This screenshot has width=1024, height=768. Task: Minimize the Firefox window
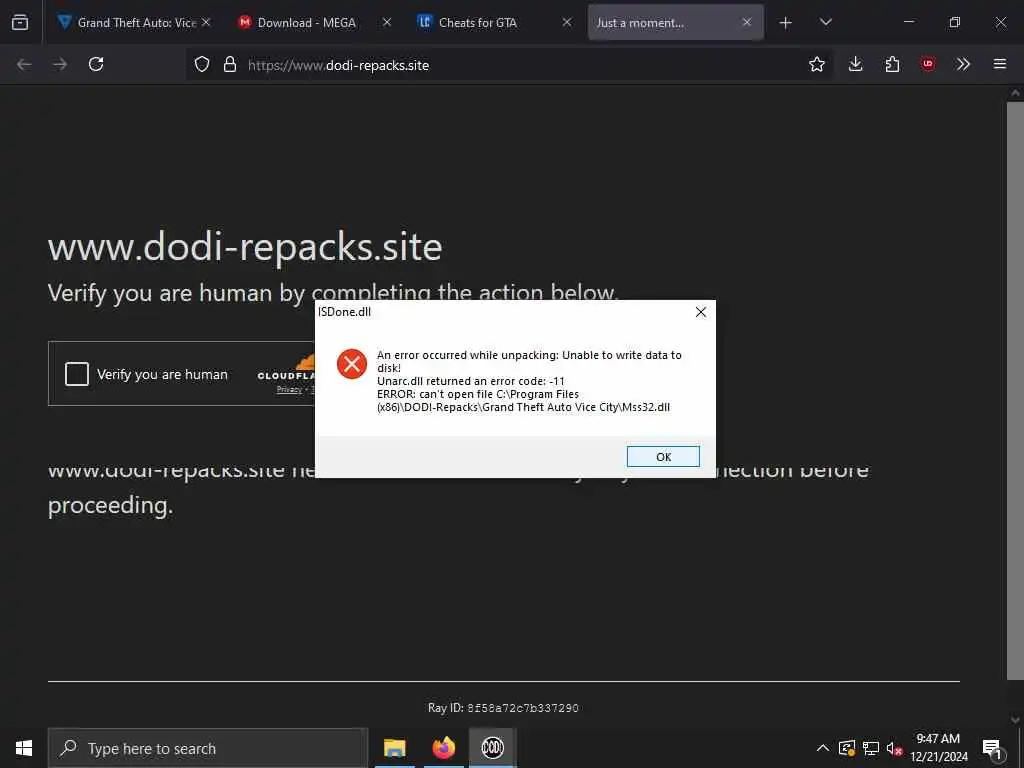(x=908, y=22)
